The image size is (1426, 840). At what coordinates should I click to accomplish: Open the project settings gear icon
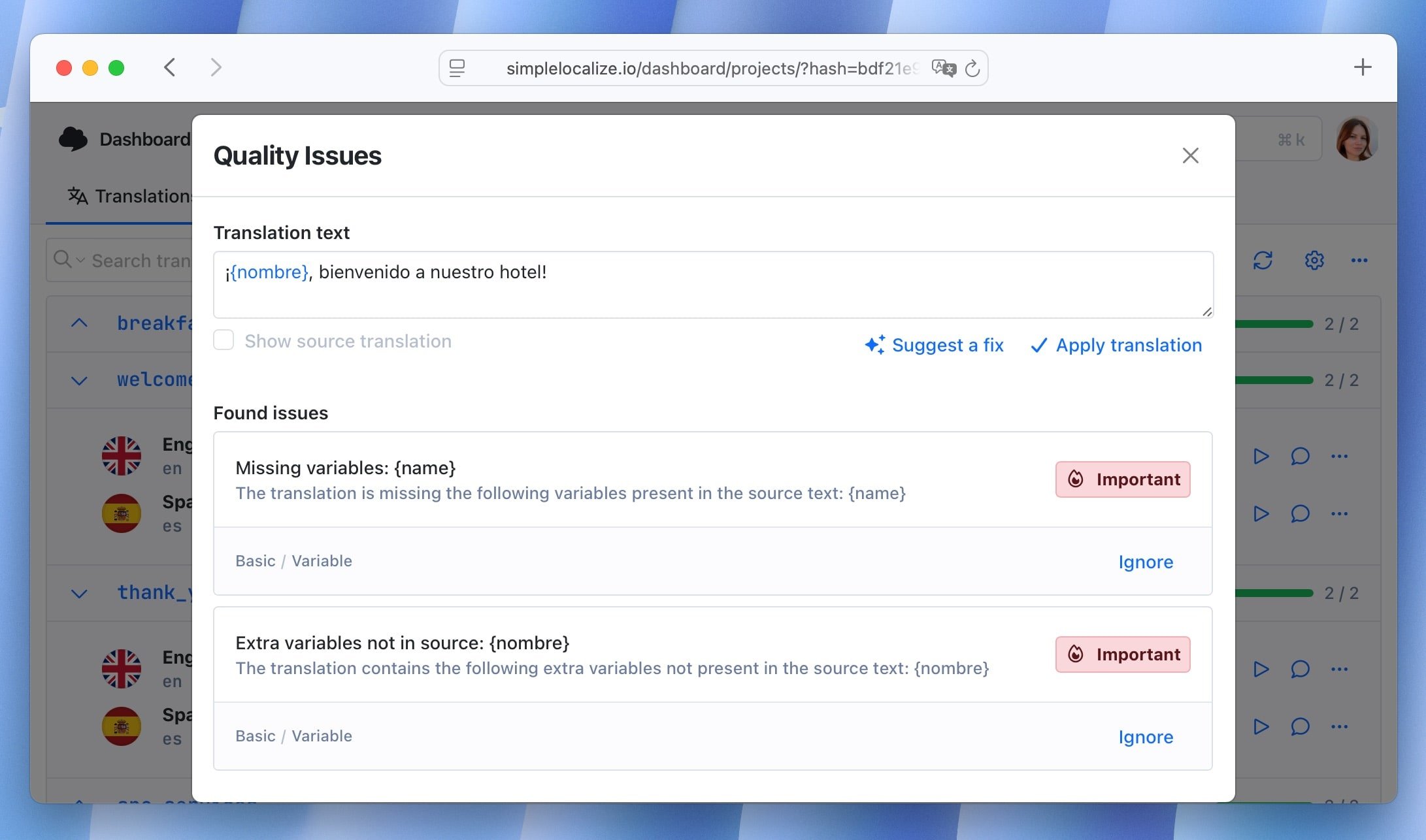[x=1314, y=261]
